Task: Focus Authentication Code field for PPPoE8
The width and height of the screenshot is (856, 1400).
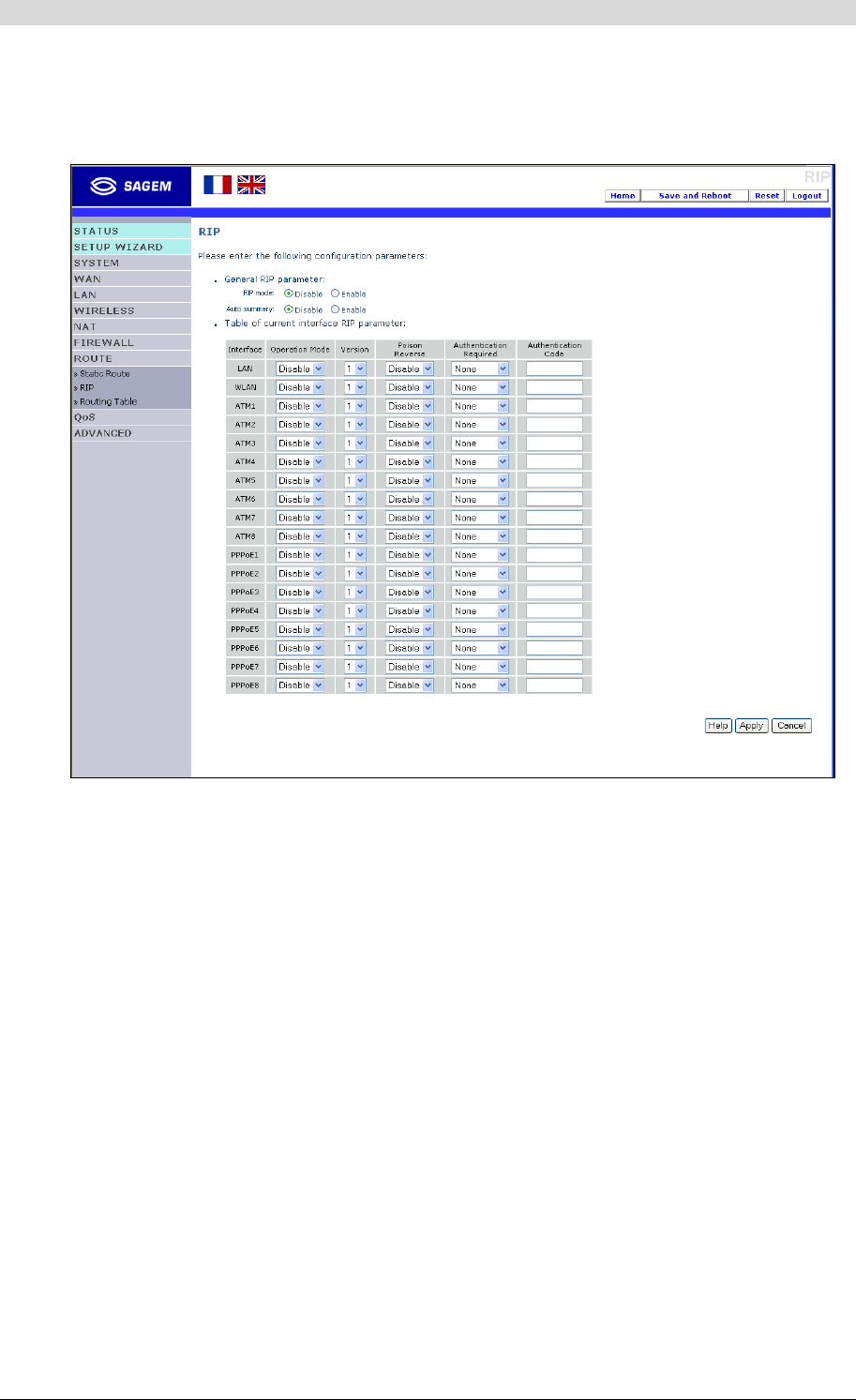Action: (554, 685)
